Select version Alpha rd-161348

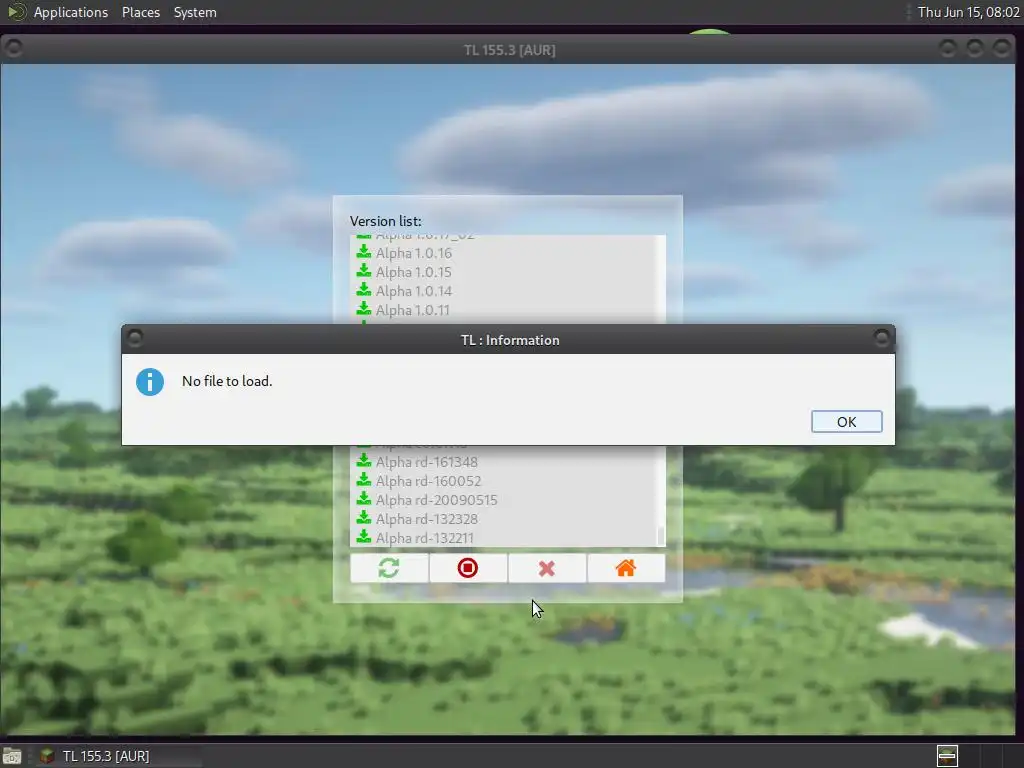[426, 462]
